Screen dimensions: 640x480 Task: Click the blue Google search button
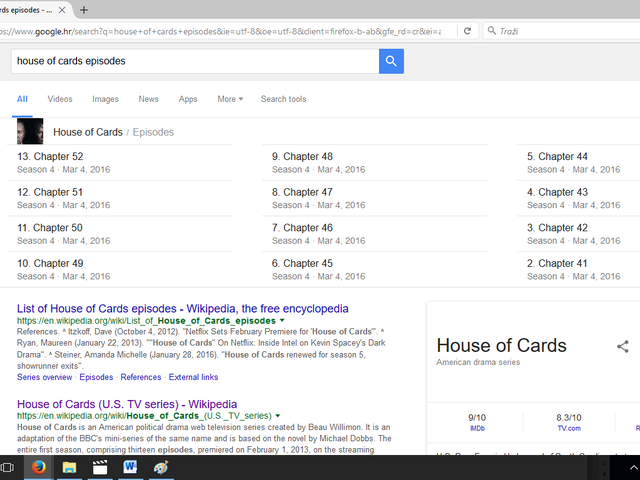[x=391, y=61]
